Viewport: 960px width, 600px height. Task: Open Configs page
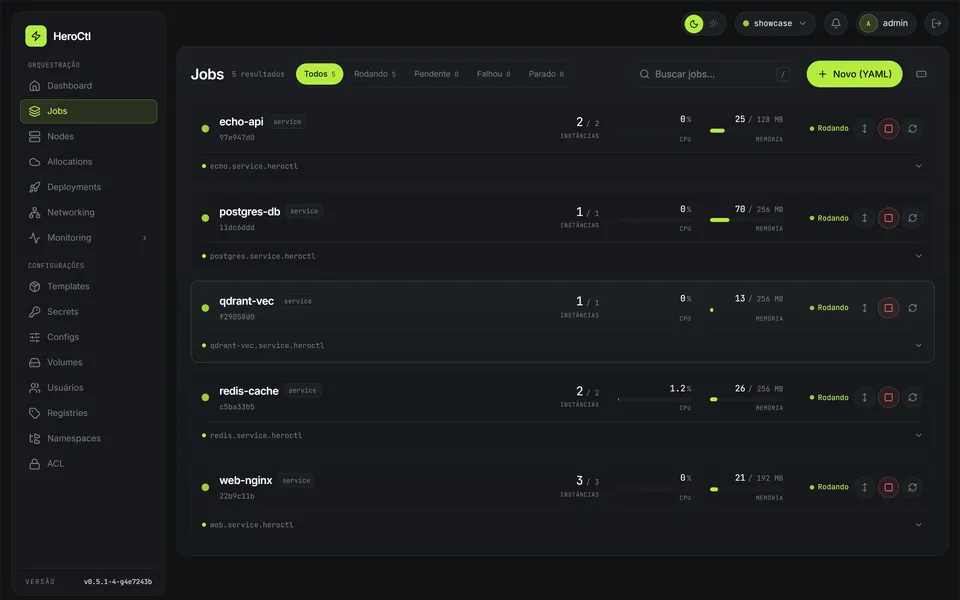point(88,337)
